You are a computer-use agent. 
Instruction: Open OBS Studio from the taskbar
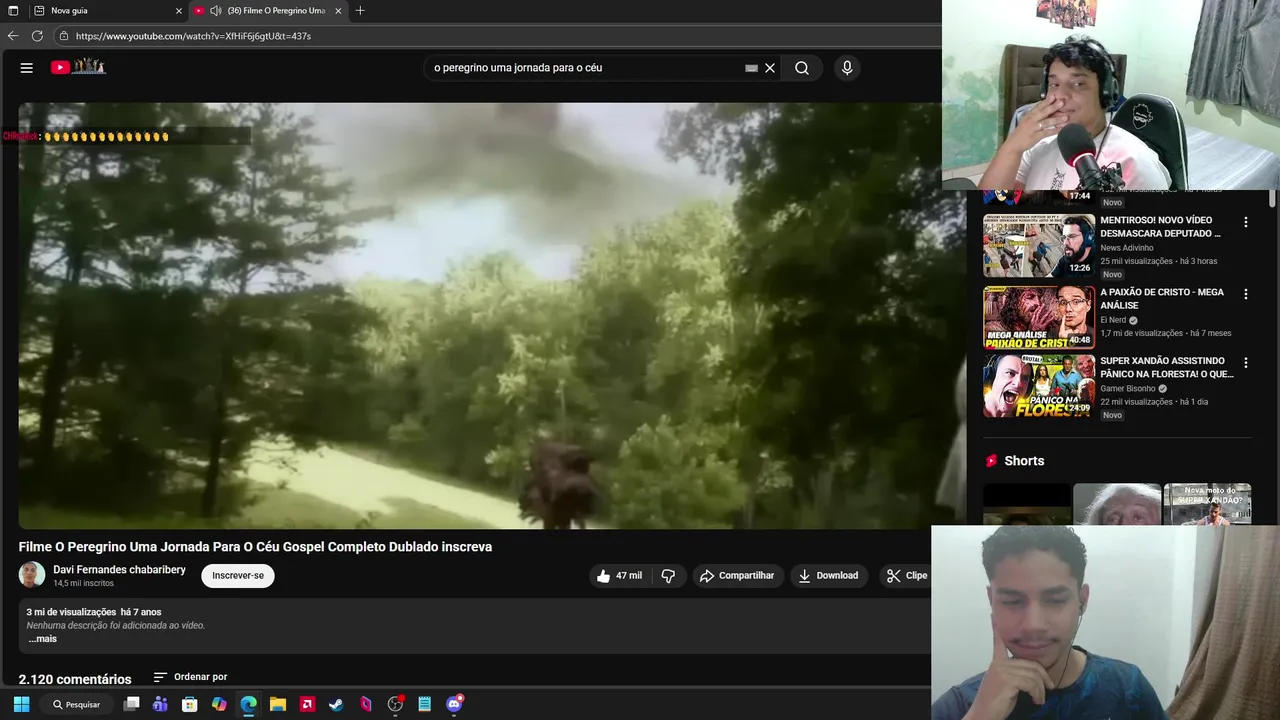click(395, 704)
